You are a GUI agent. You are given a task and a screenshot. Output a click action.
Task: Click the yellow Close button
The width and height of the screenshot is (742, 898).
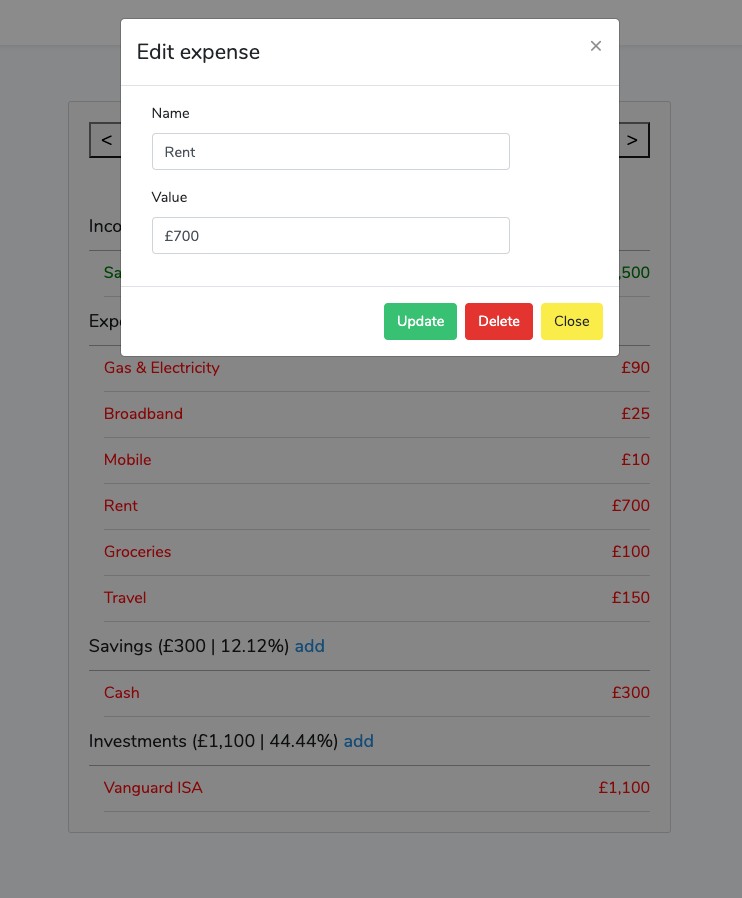coord(571,321)
